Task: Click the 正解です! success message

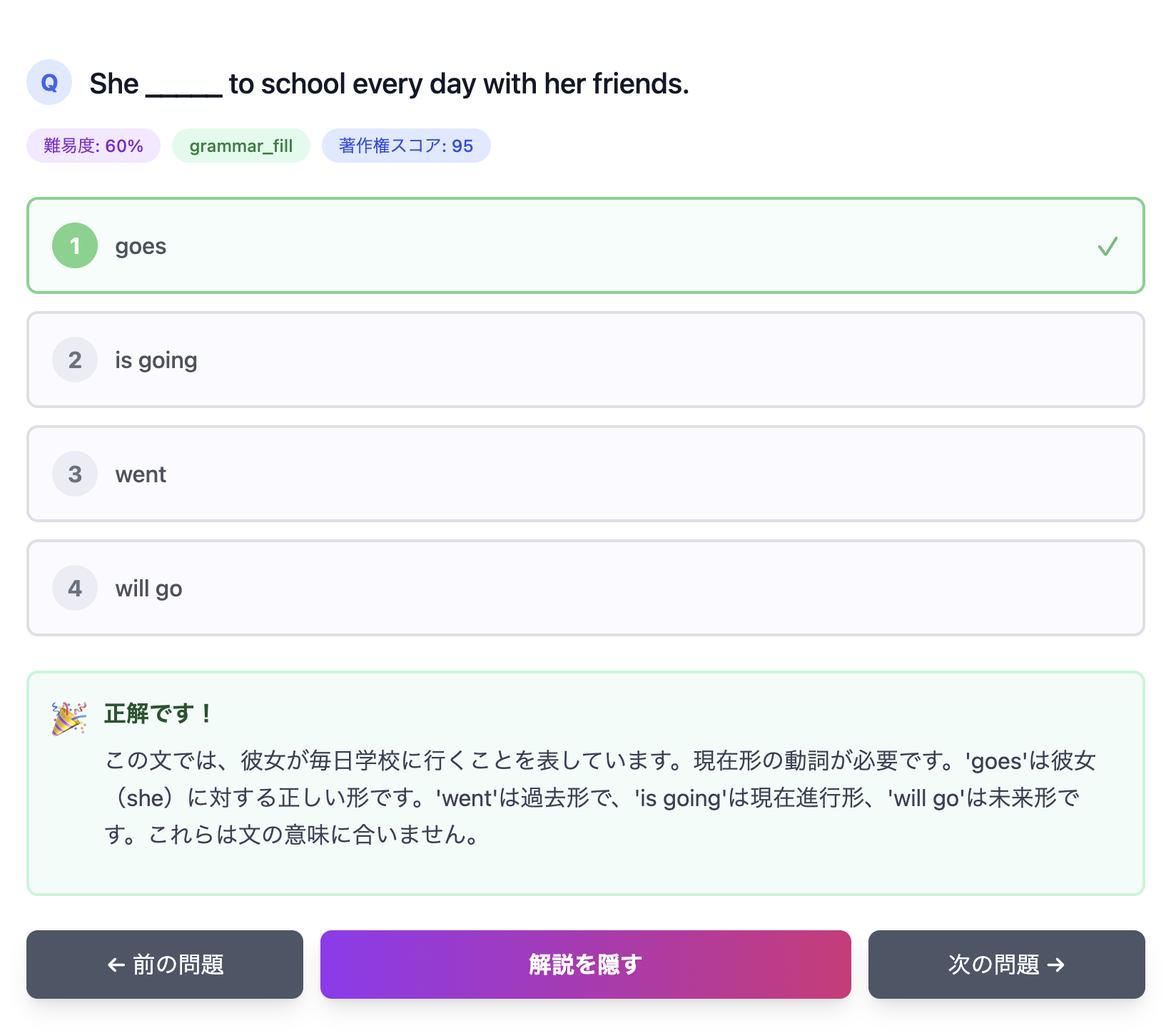Action: [158, 714]
